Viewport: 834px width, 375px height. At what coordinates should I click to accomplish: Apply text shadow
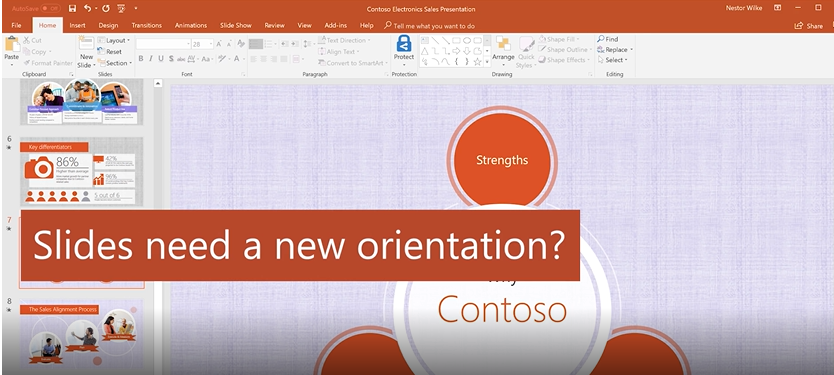pyautogui.click(x=171, y=59)
